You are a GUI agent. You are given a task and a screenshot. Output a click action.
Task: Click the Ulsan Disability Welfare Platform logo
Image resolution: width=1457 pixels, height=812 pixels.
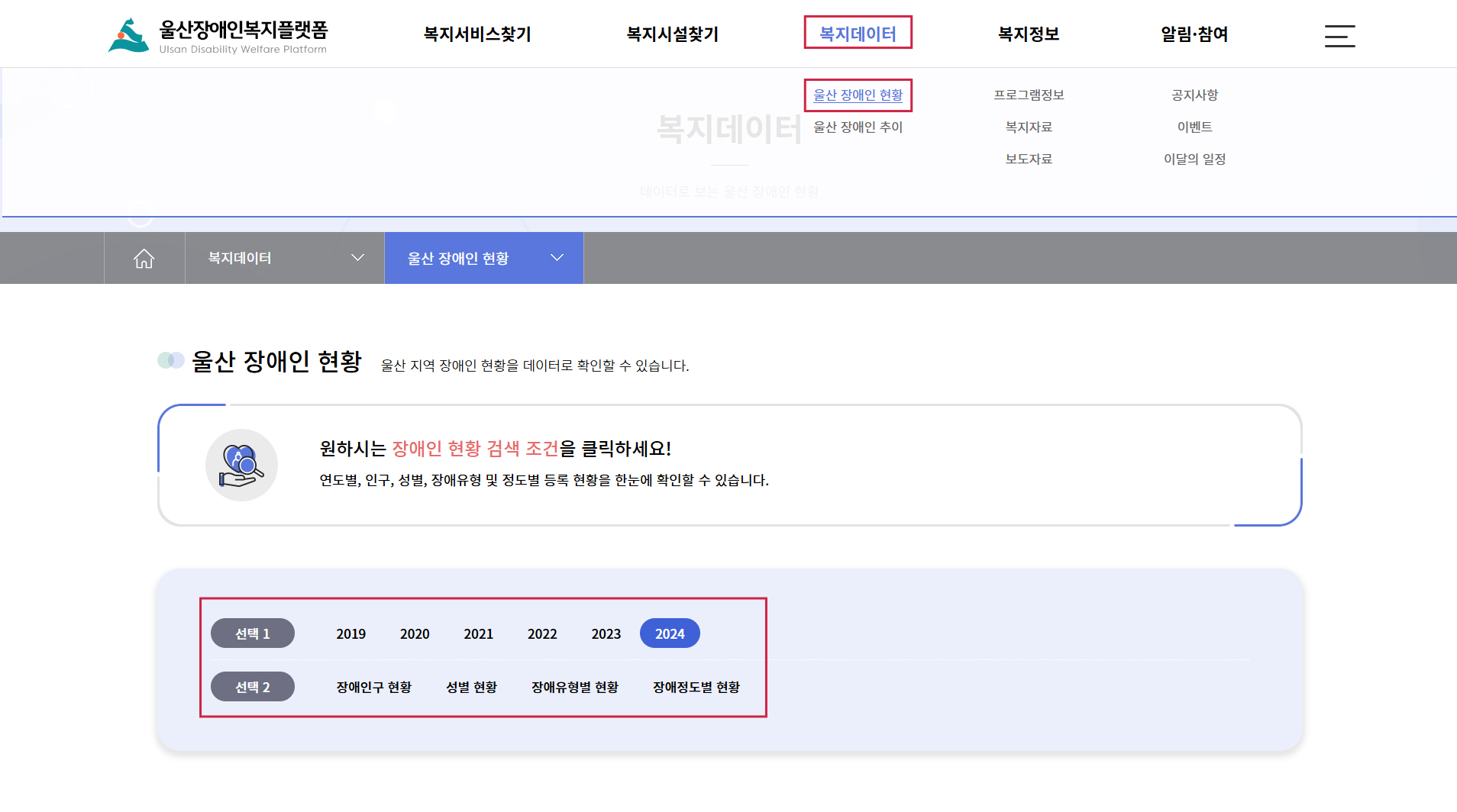pyautogui.click(x=218, y=35)
